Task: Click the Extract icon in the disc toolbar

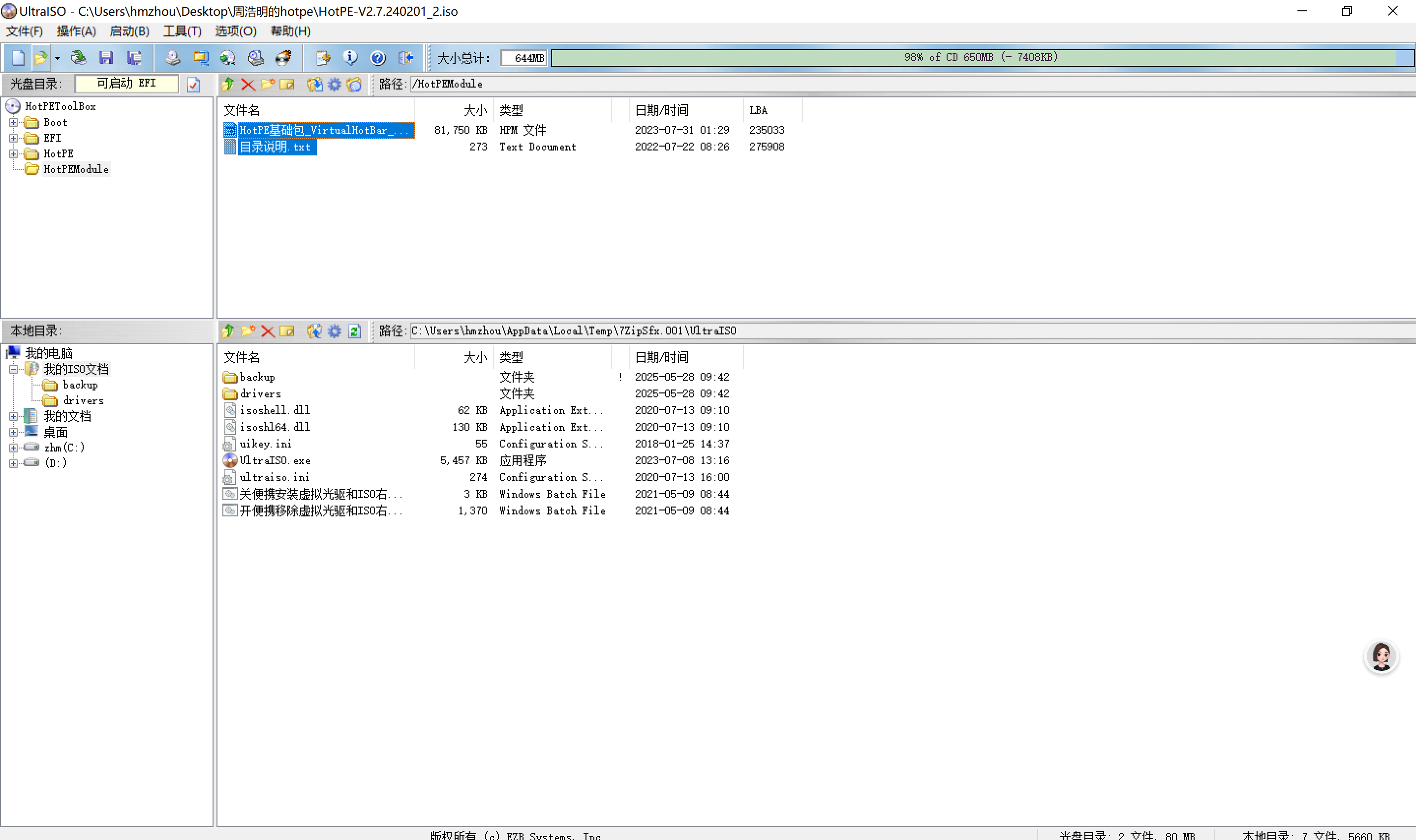Action: click(314, 84)
